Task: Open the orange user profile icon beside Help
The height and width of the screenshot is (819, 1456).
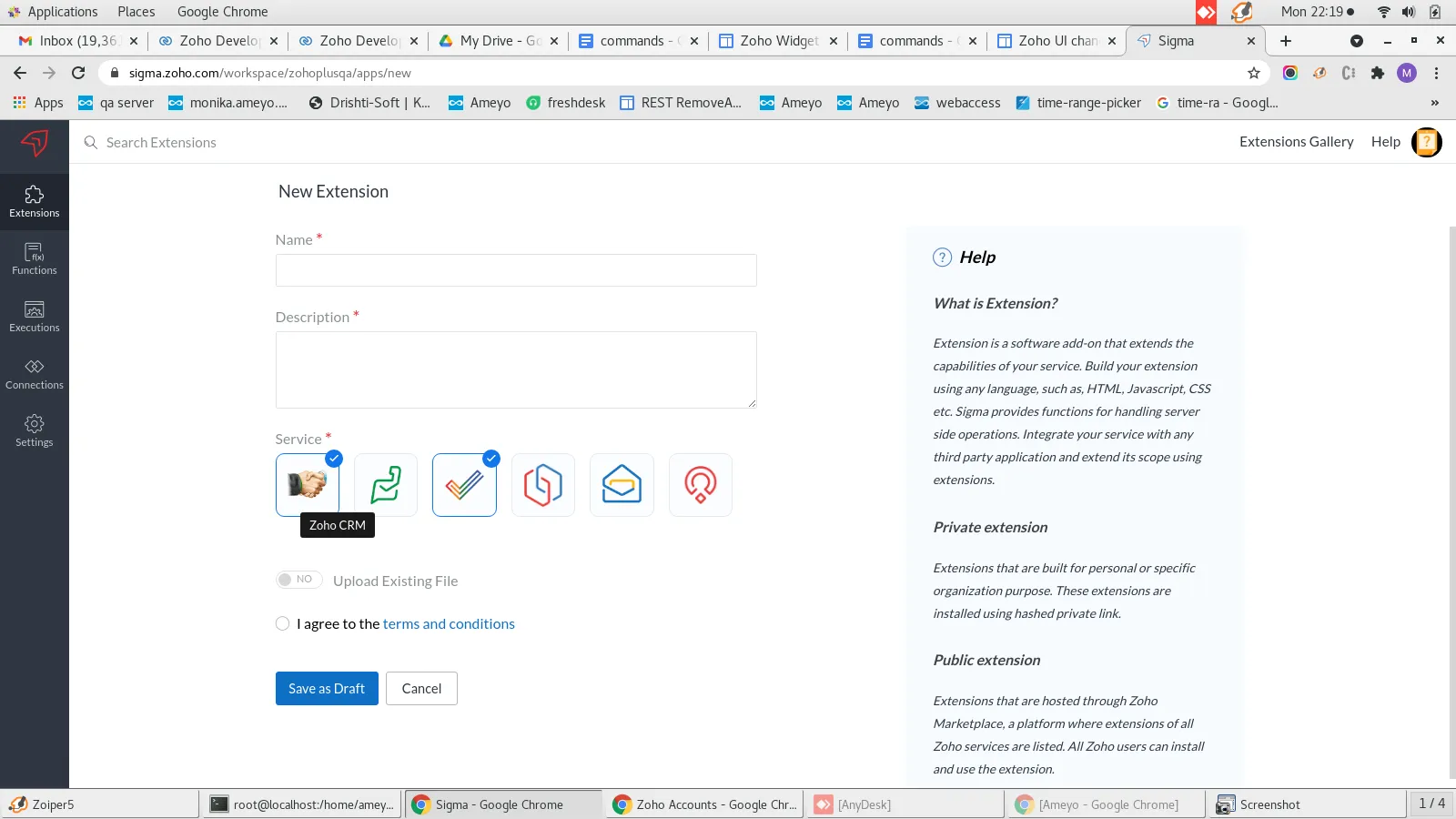Action: tap(1427, 142)
